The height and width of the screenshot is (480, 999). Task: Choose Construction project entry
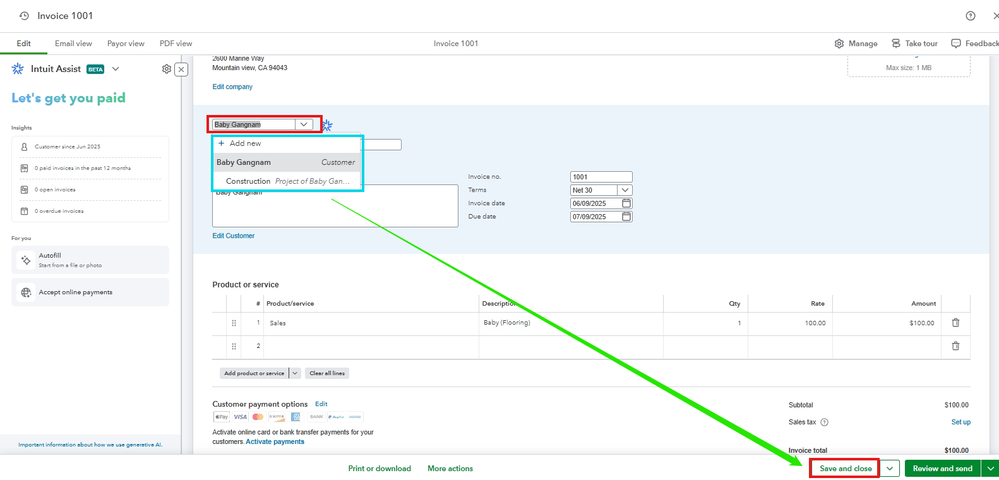click(287, 181)
